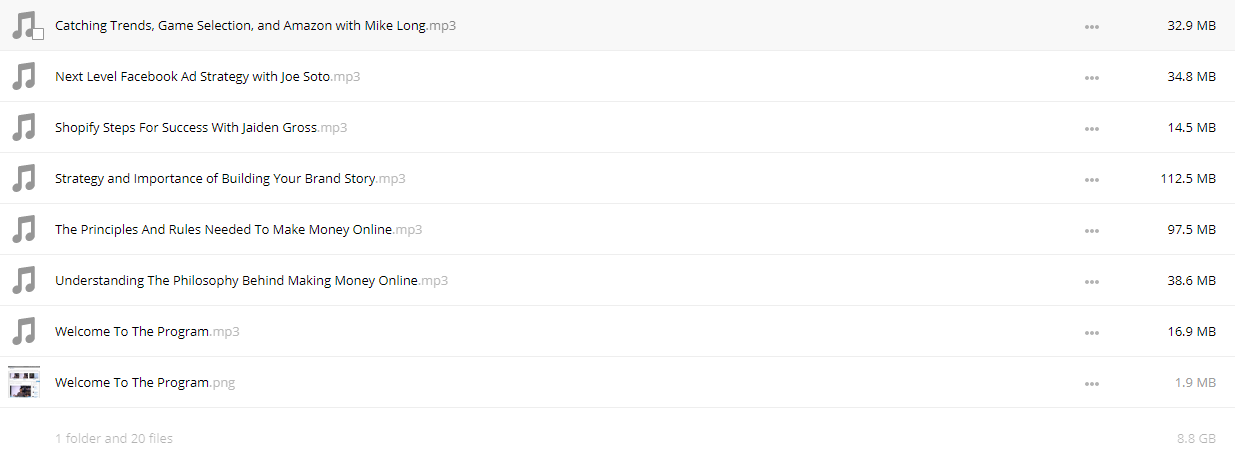Open the ellipsis menu for Strategy and Importance
1235x461 pixels.
[x=1092, y=179]
